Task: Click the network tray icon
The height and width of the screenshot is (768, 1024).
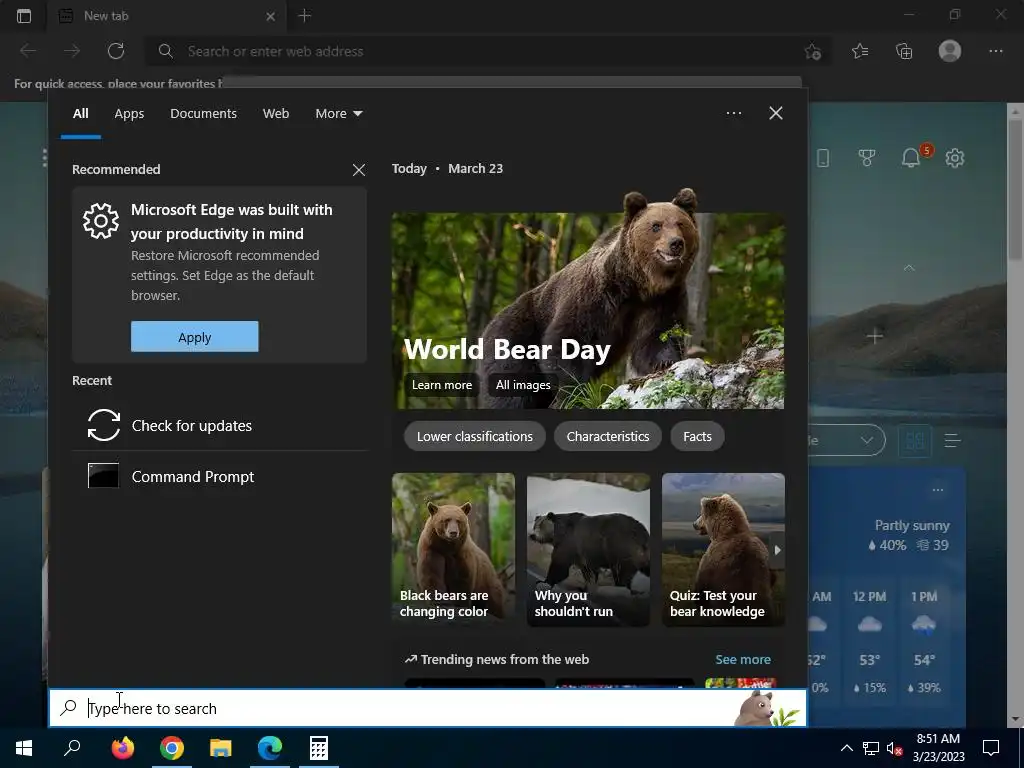Action: tap(871, 748)
